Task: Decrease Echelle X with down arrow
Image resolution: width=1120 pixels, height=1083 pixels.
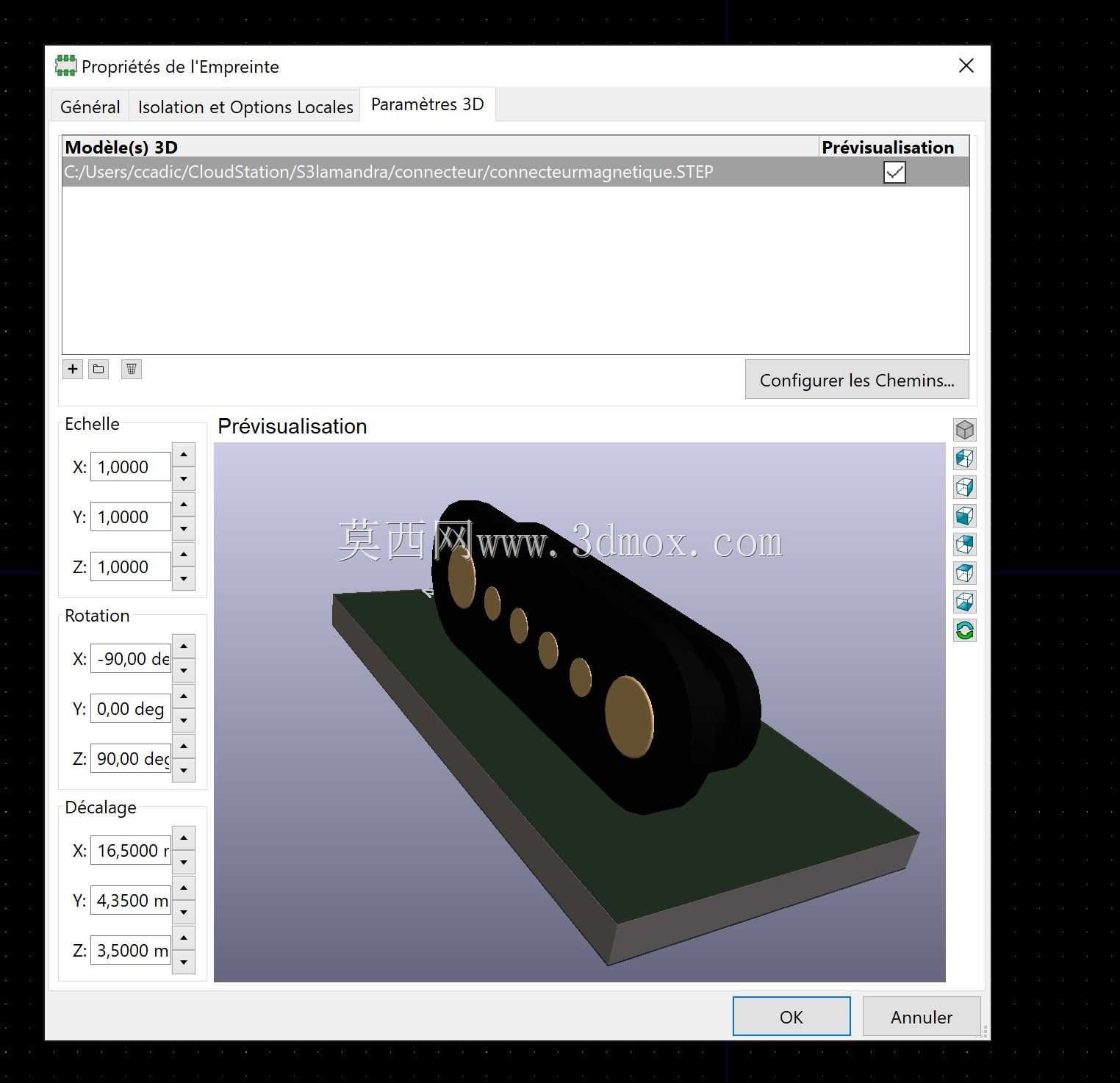Action: coord(184,479)
